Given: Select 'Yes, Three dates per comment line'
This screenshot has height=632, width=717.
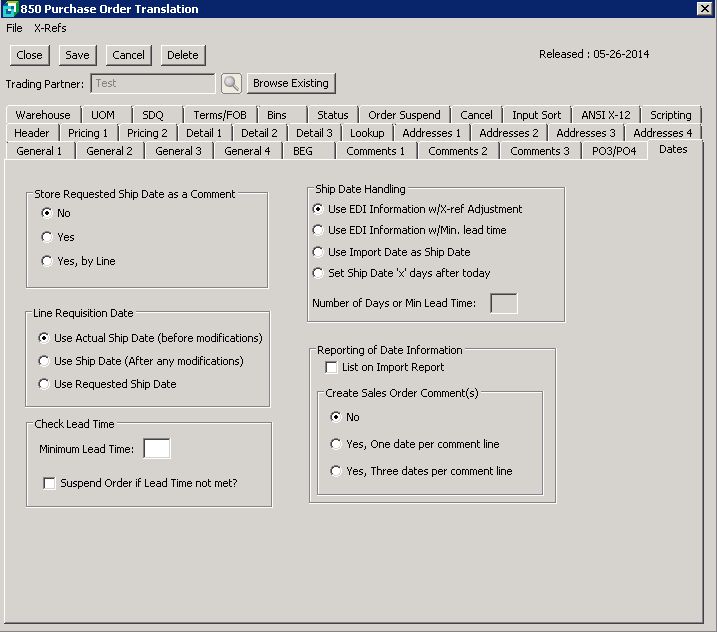Looking at the screenshot, I should (x=335, y=471).
